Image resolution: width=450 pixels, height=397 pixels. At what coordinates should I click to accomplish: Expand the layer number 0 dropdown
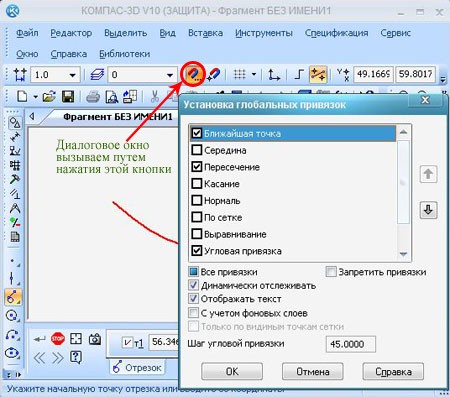[x=170, y=75]
